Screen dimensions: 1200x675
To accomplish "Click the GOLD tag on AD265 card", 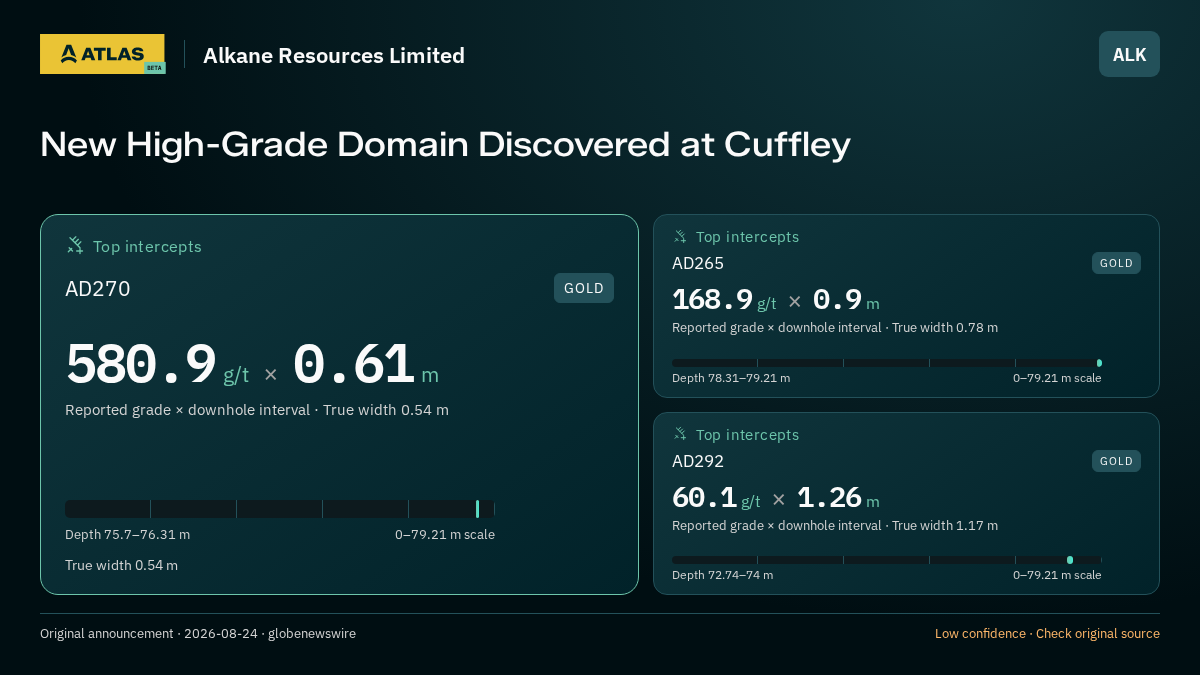I will pos(1116,263).
